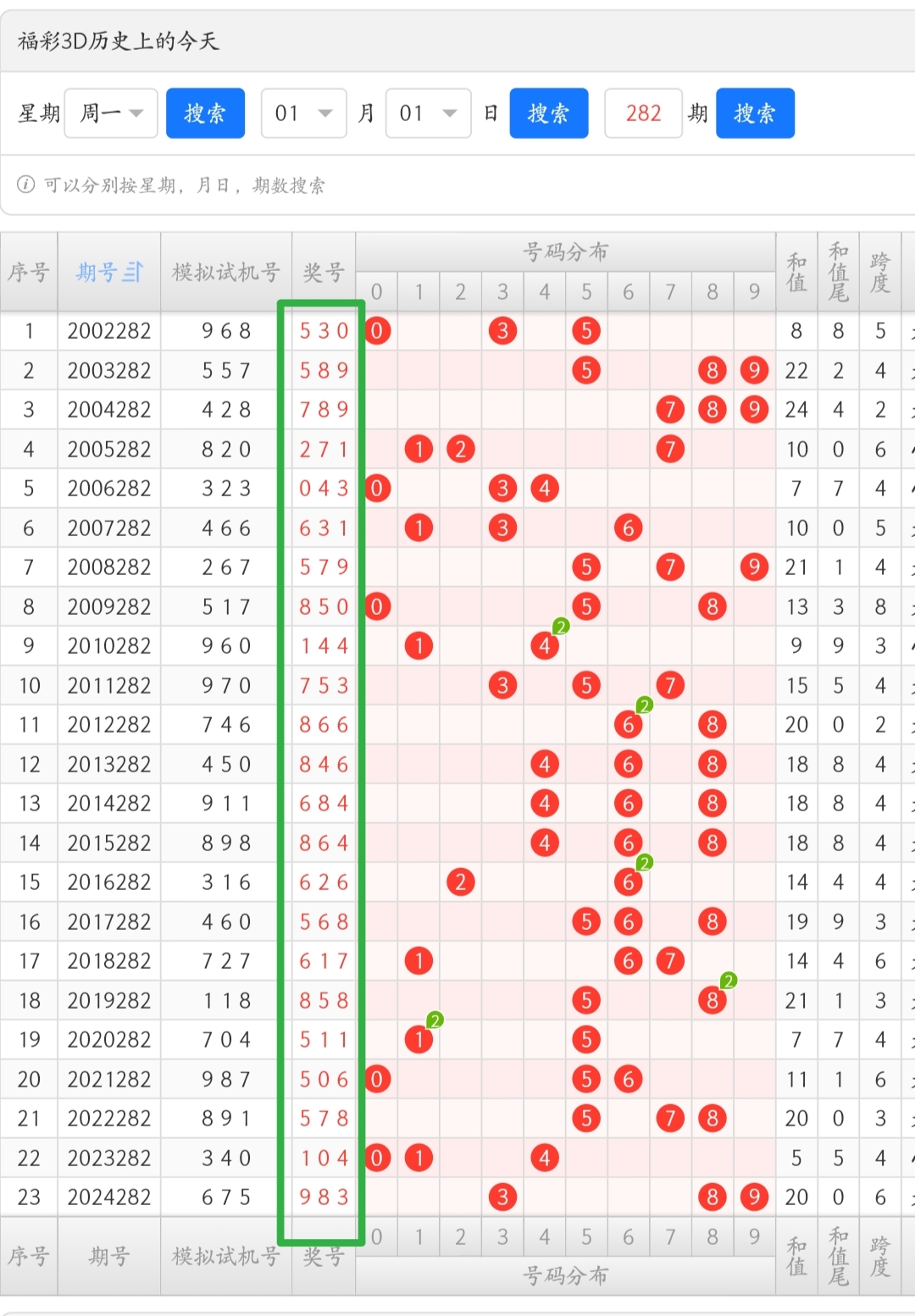Click sum value 22 in row 2003282
Viewport: 915px width, 1316px height.
point(796,370)
